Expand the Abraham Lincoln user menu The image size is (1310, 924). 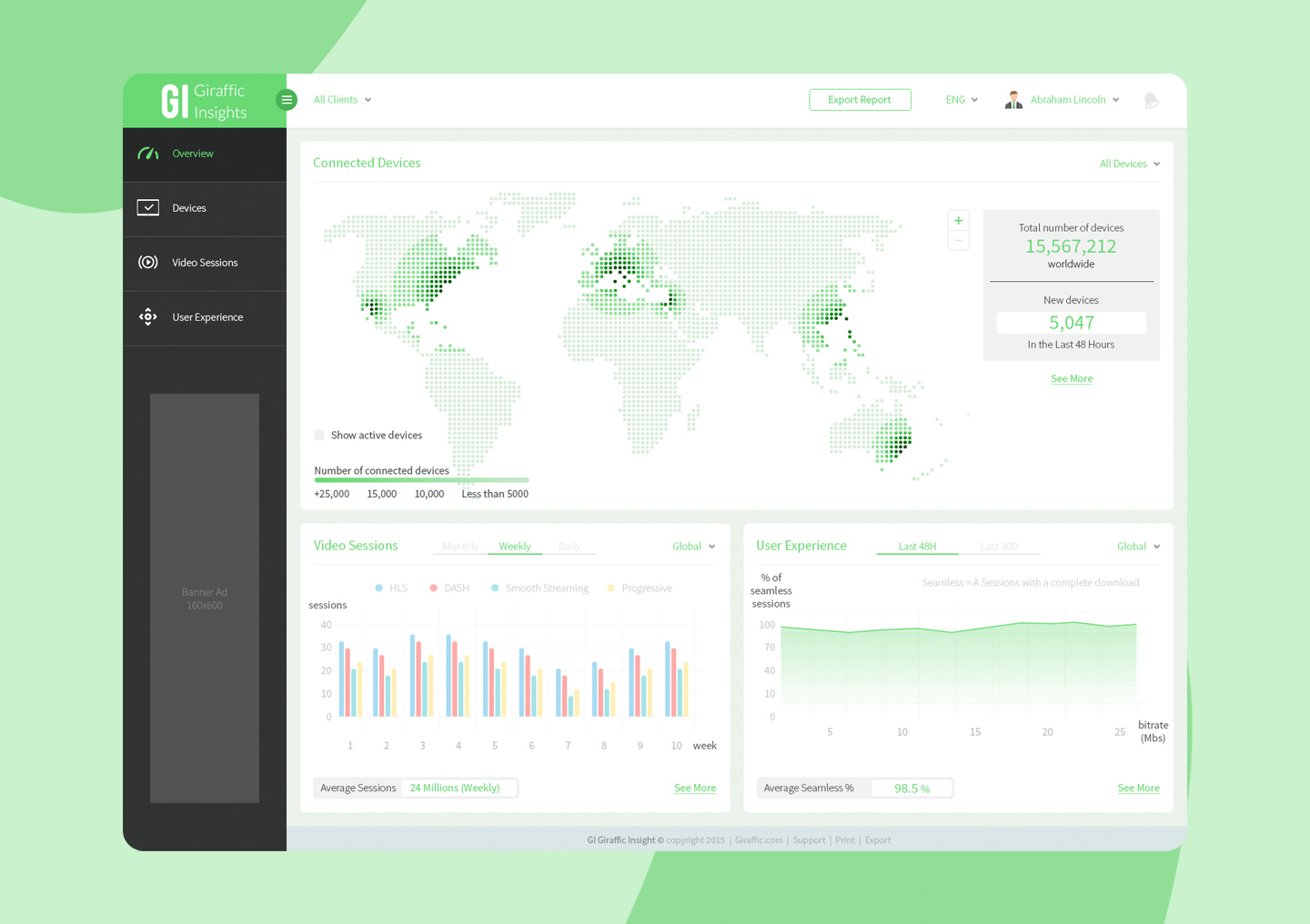[x=1074, y=100]
